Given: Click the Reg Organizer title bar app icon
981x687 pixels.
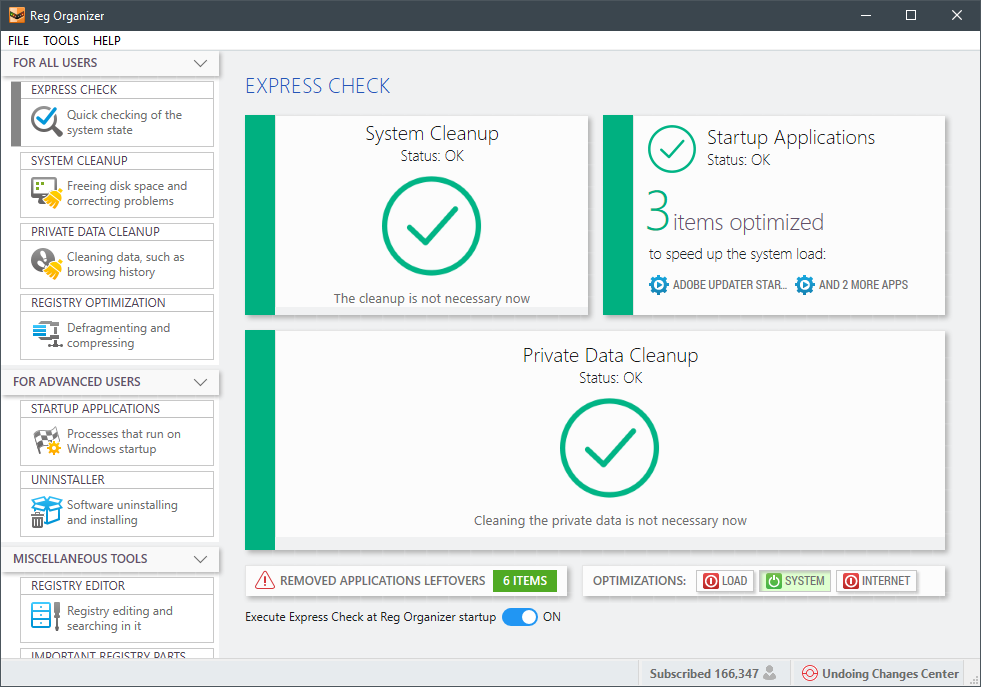Looking at the screenshot, I should 17,15.
